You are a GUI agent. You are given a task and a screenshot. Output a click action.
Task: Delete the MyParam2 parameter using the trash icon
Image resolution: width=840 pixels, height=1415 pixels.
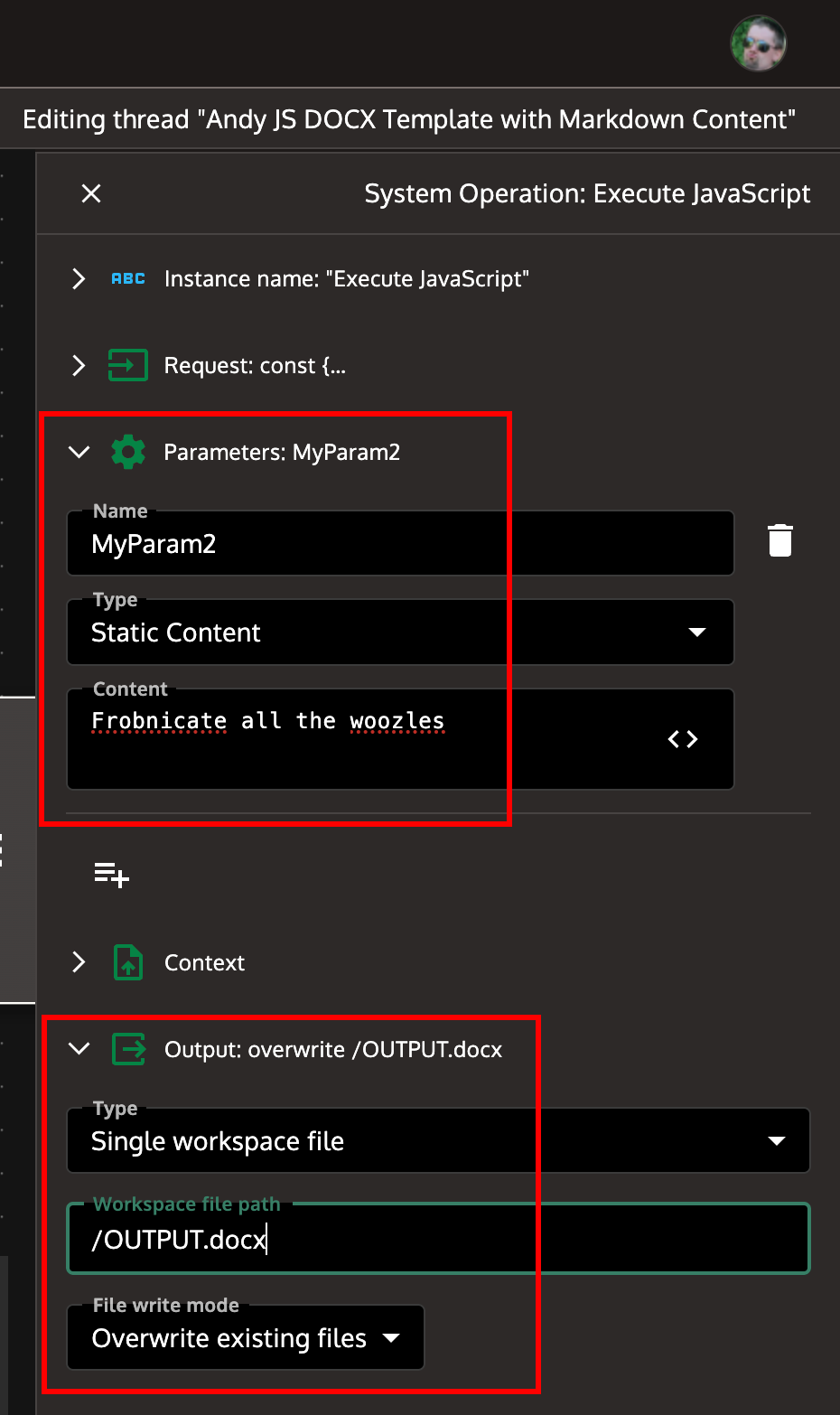779,540
